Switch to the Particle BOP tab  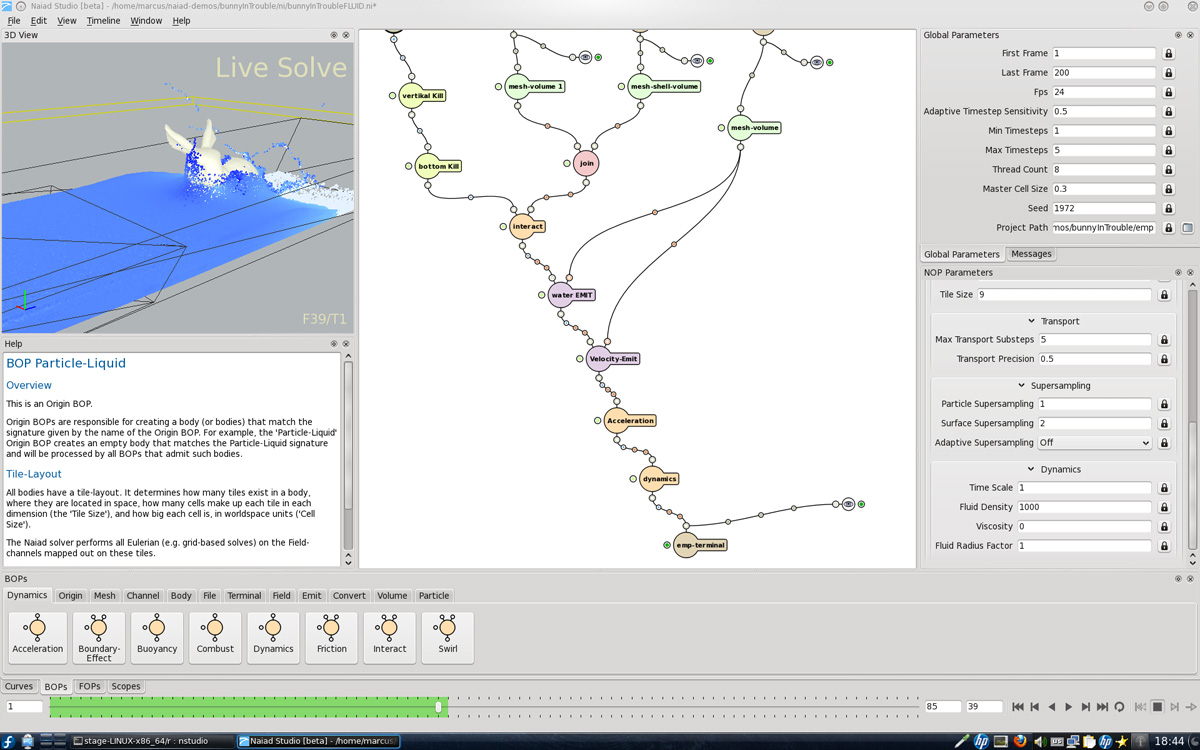pyautogui.click(x=434, y=596)
